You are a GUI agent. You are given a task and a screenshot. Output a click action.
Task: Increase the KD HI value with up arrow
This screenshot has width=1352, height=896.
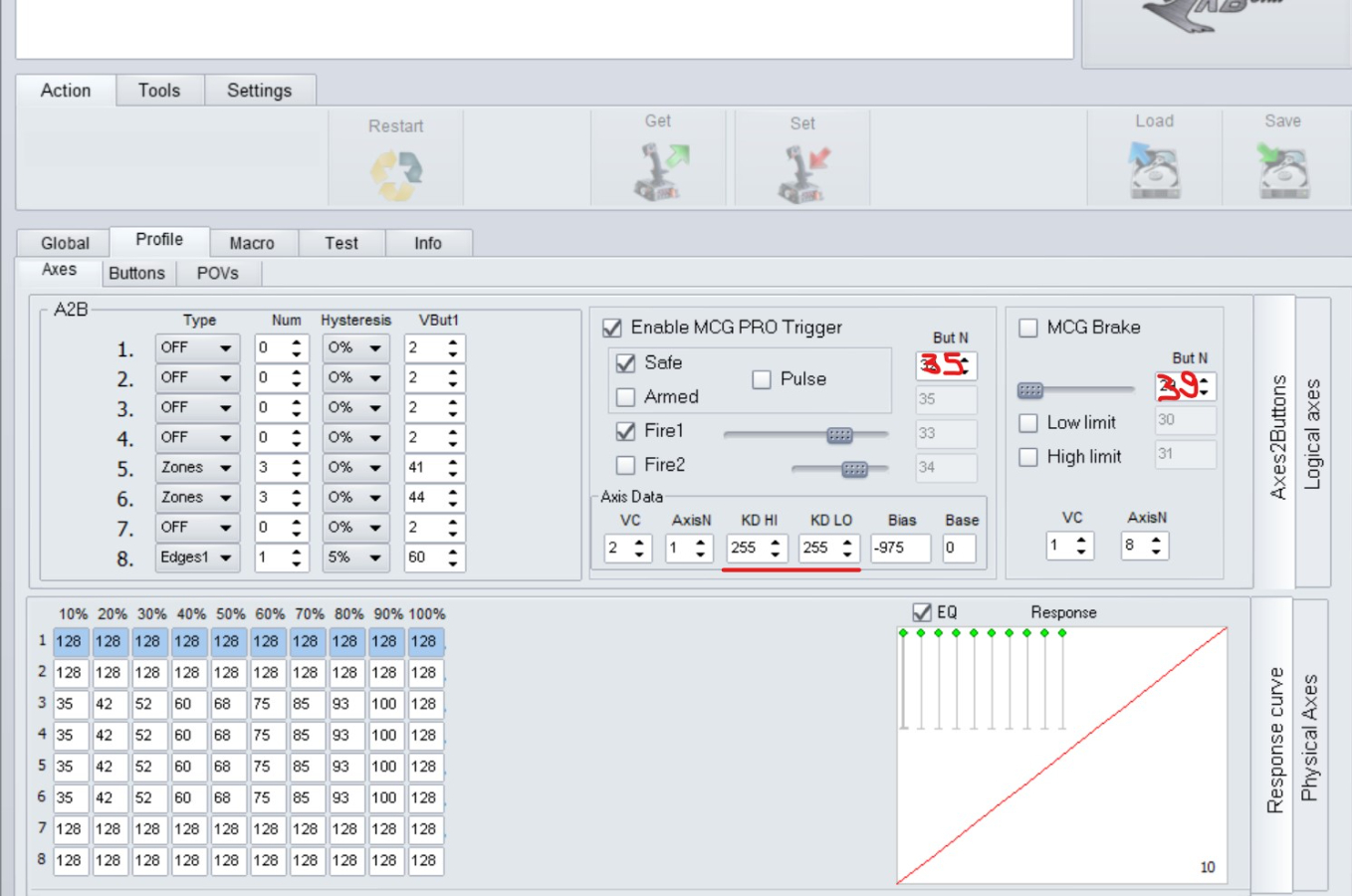pyautogui.click(x=776, y=542)
